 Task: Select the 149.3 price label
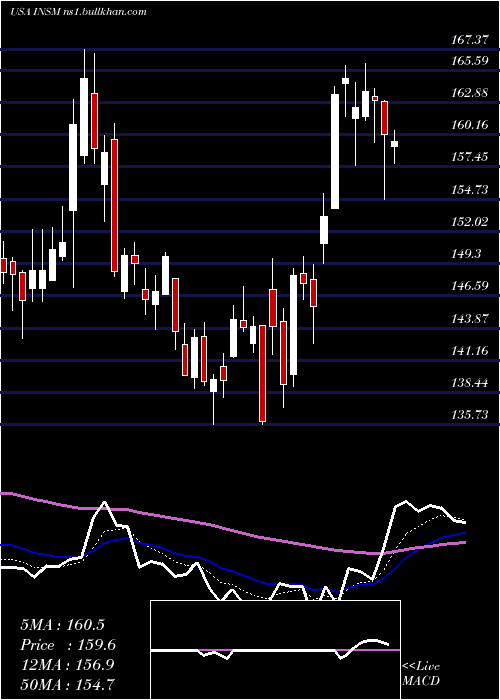pyautogui.click(x=466, y=254)
